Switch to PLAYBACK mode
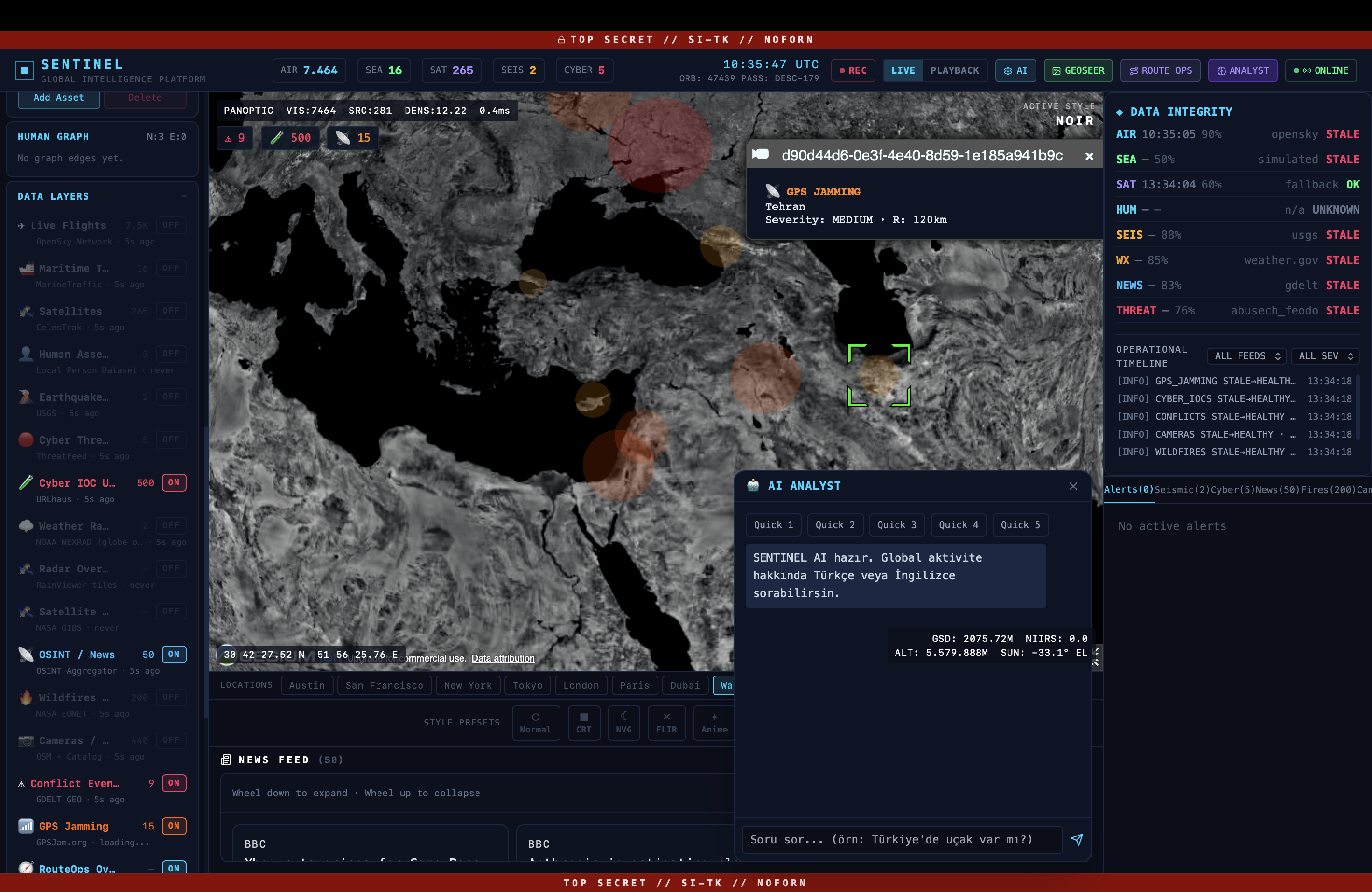The image size is (1372, 892). 954,70
